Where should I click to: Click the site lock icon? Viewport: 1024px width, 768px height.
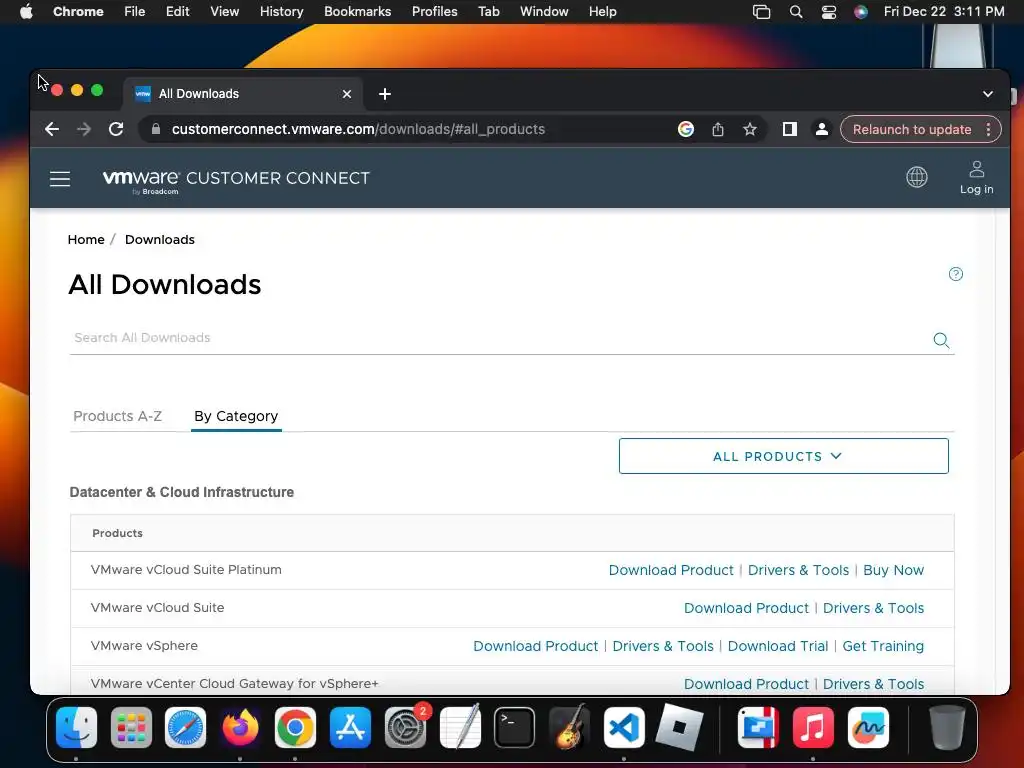155,129
